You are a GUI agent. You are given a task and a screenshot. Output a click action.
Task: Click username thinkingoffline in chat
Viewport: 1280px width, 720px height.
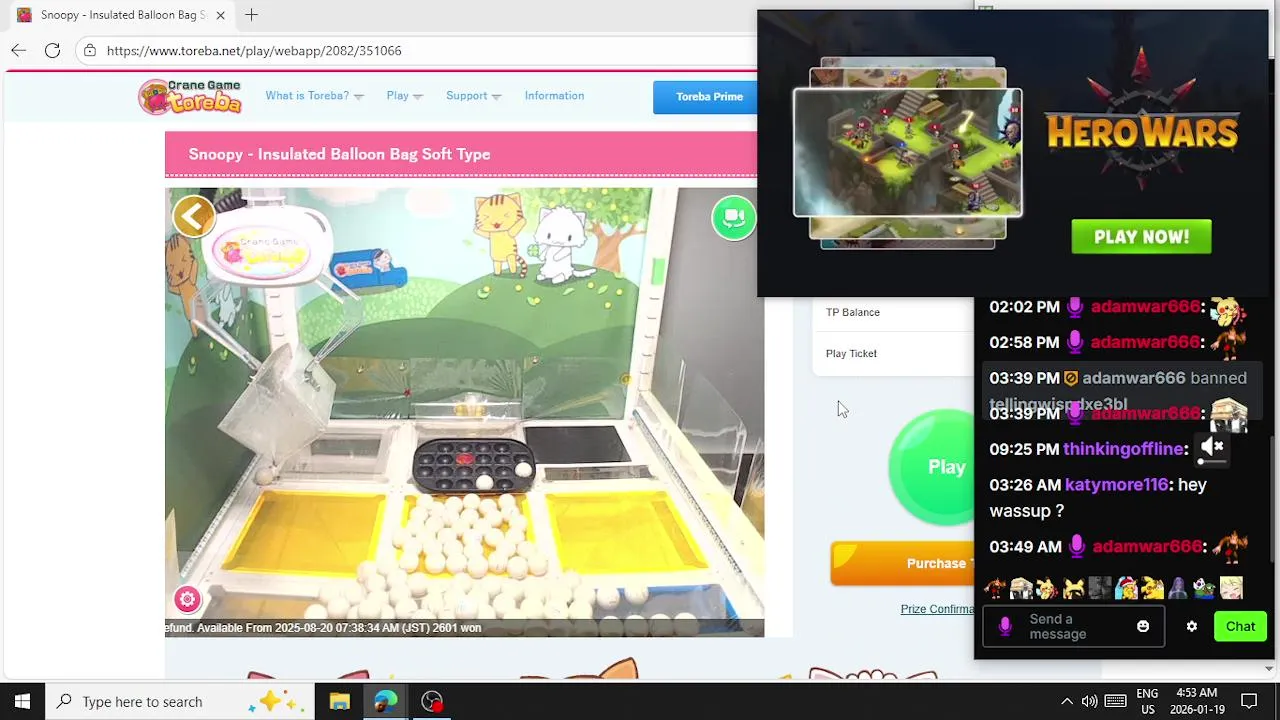coord(1124,449)
